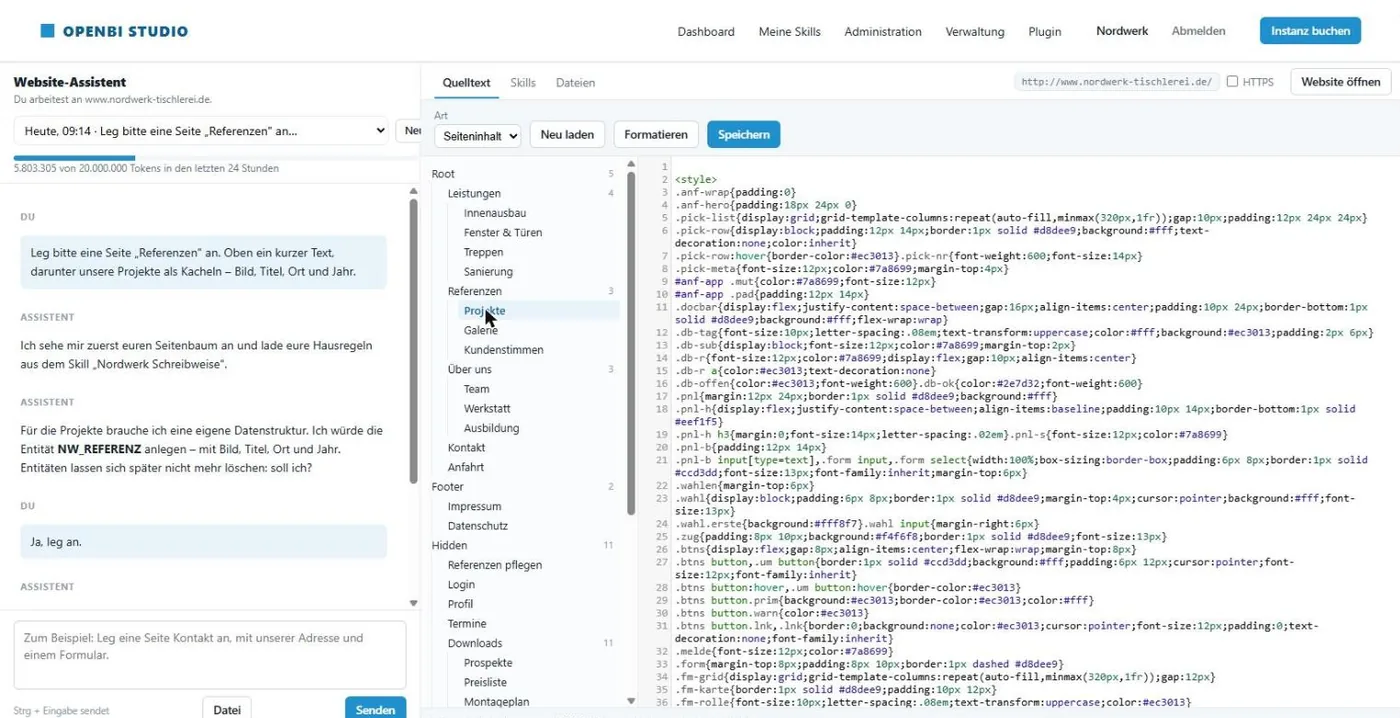
Task: Select Leistungen in the page tree
Action: click(474, 193)
